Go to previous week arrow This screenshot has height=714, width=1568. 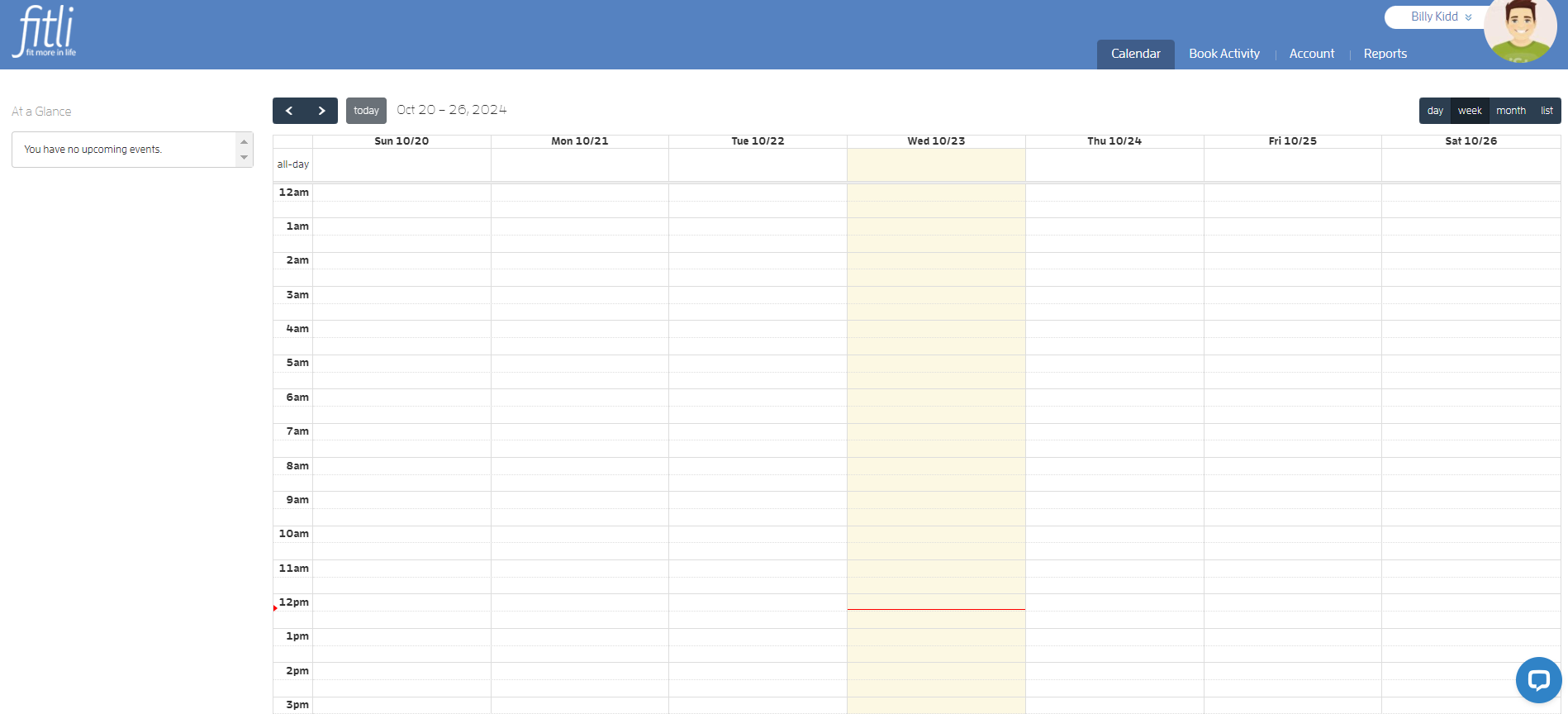289,111
